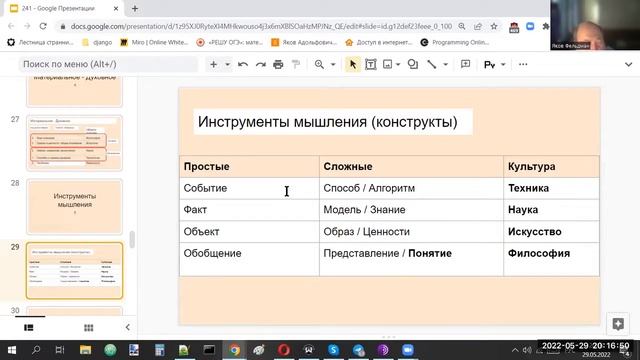This screenshot has height=360, width=640.
Task: Open File Explorer from the taskbar
Action: coord(85,350)
